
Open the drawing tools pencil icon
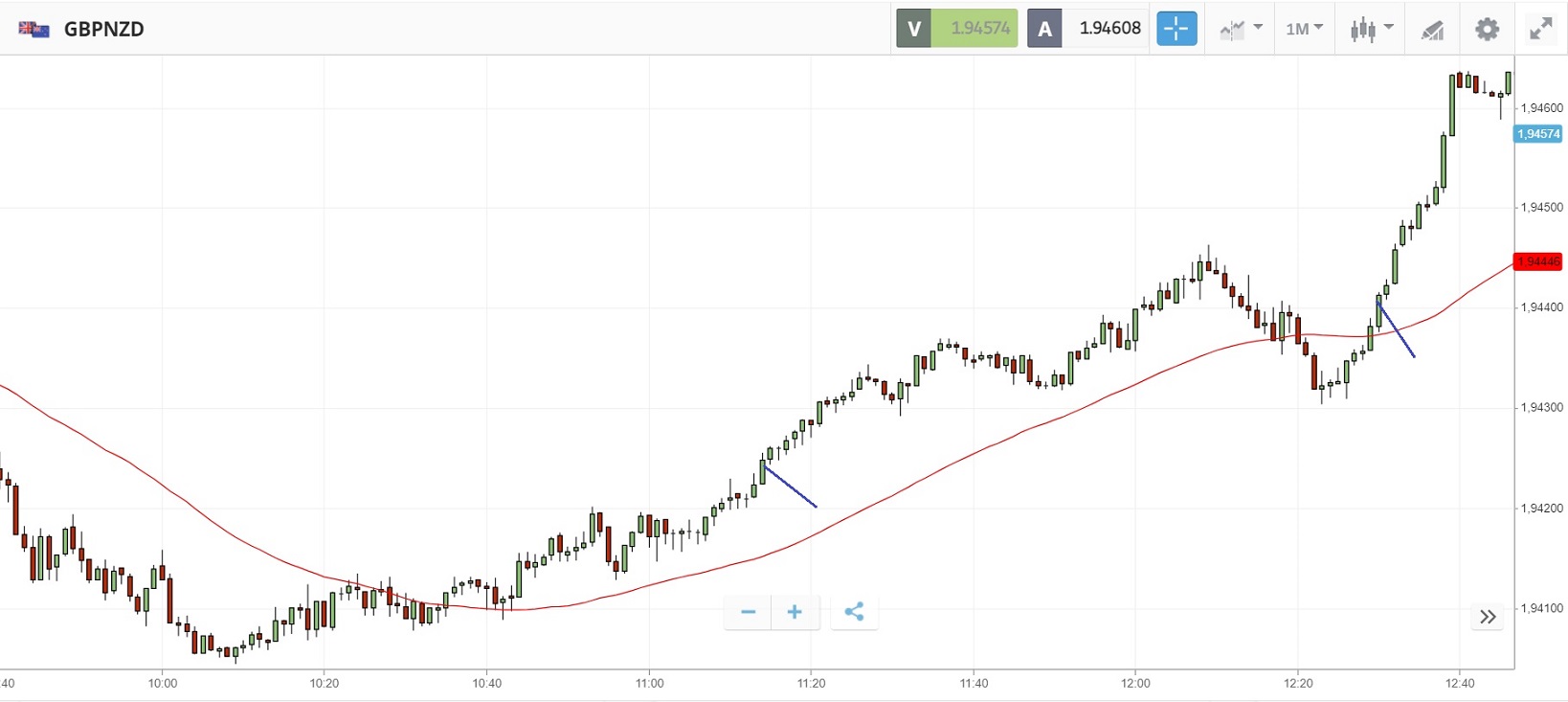click(1432, 30)
